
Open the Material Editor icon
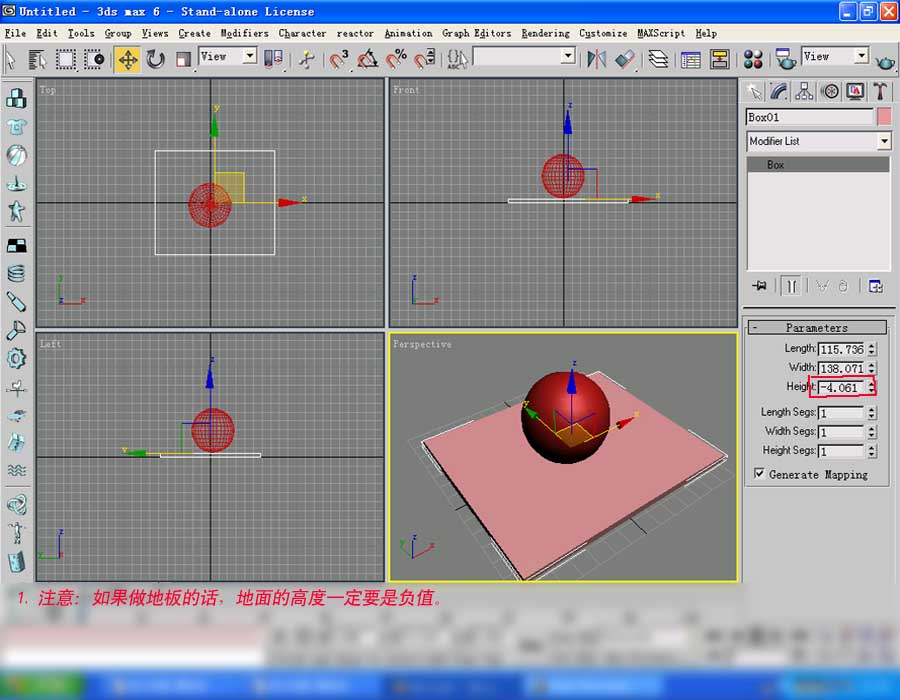click(x=753, y=59)
